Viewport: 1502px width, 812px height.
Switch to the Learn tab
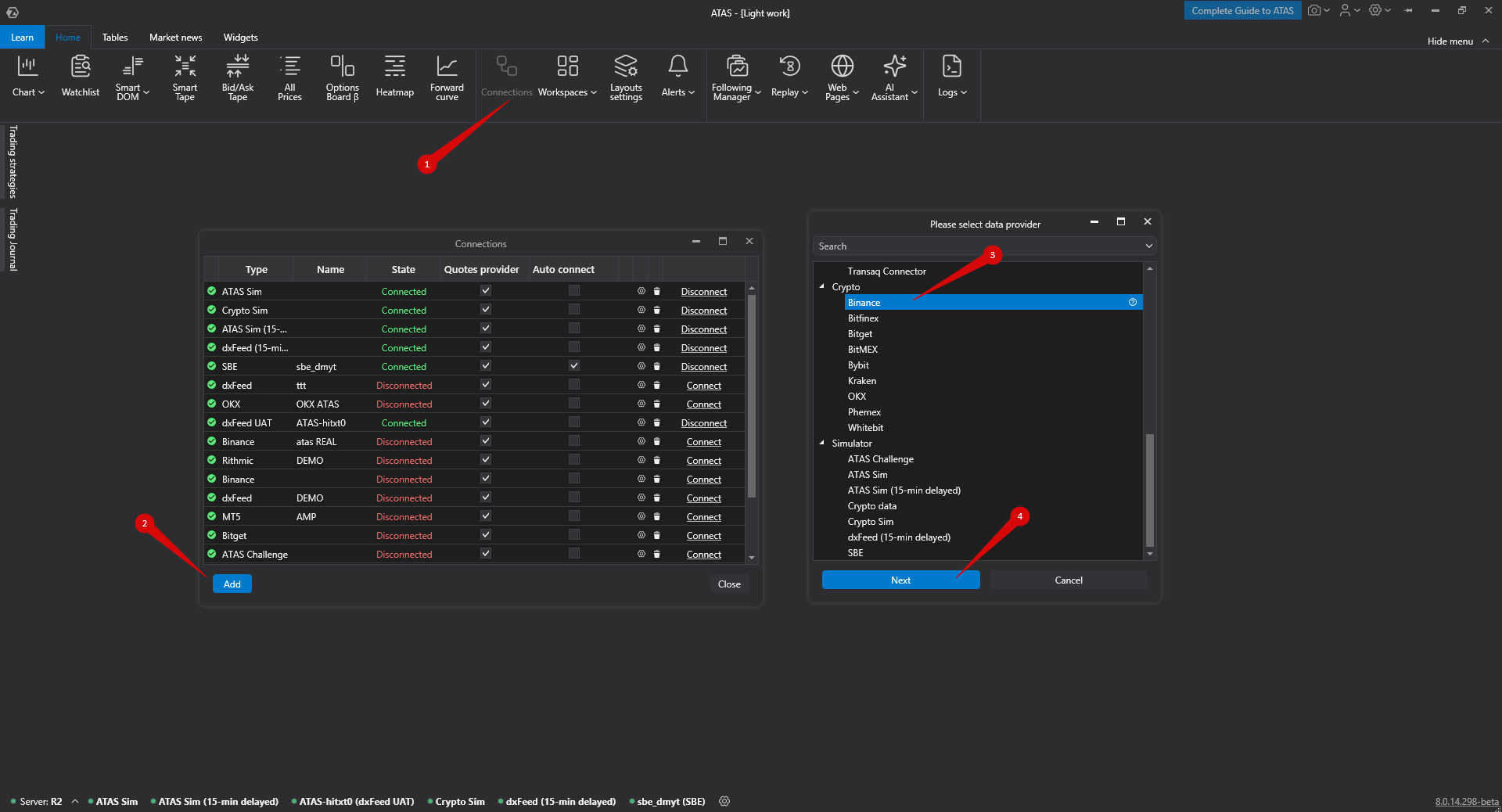(22, 37)
